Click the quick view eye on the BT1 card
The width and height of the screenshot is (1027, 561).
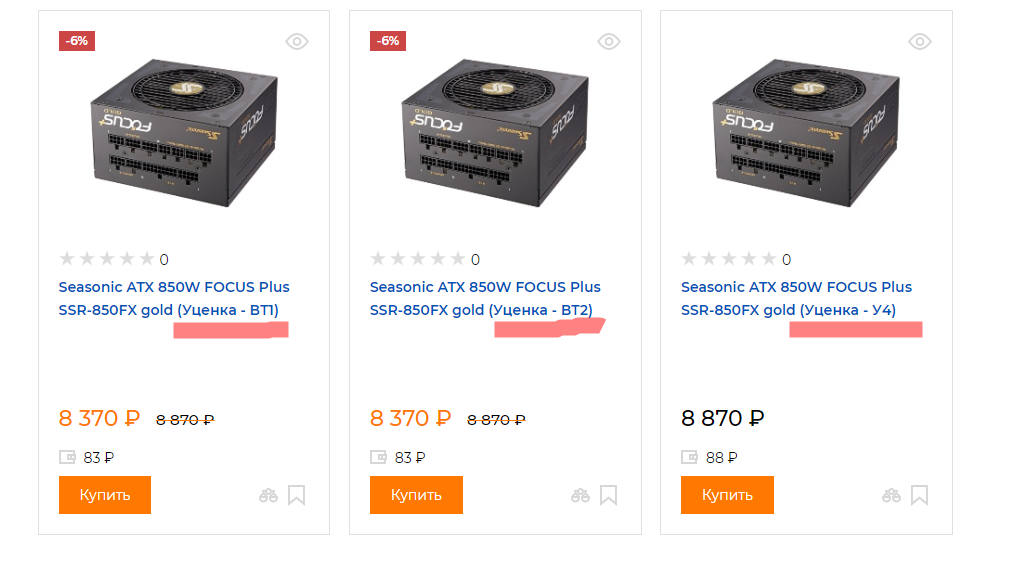point(297,41)
